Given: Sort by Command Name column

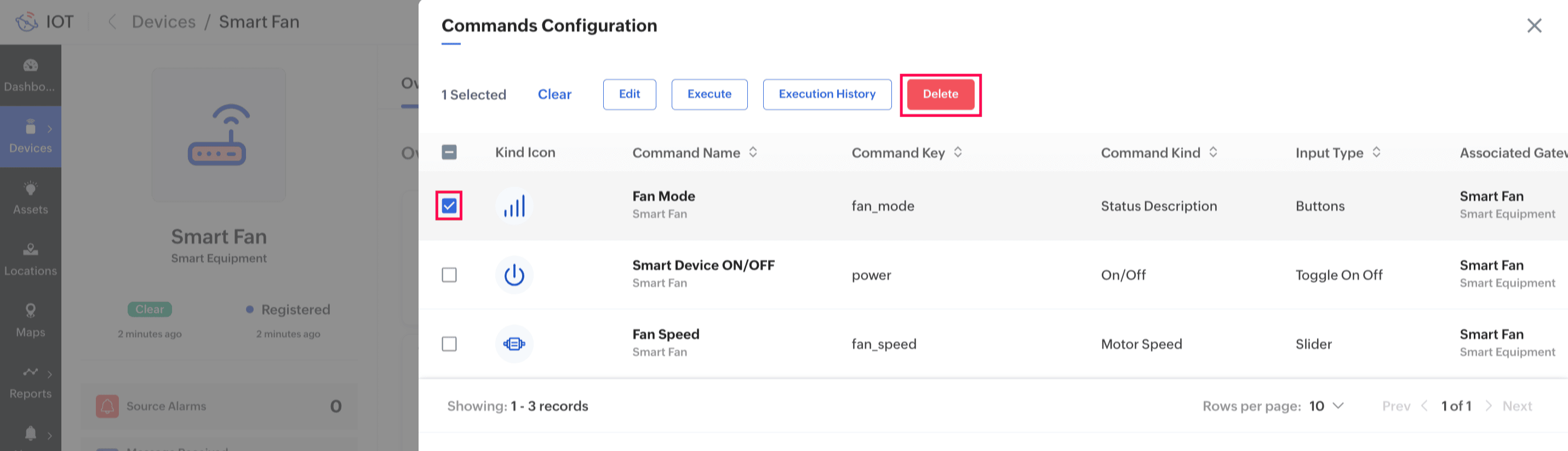Looking at the screenshot, I should tap(753, 152).
